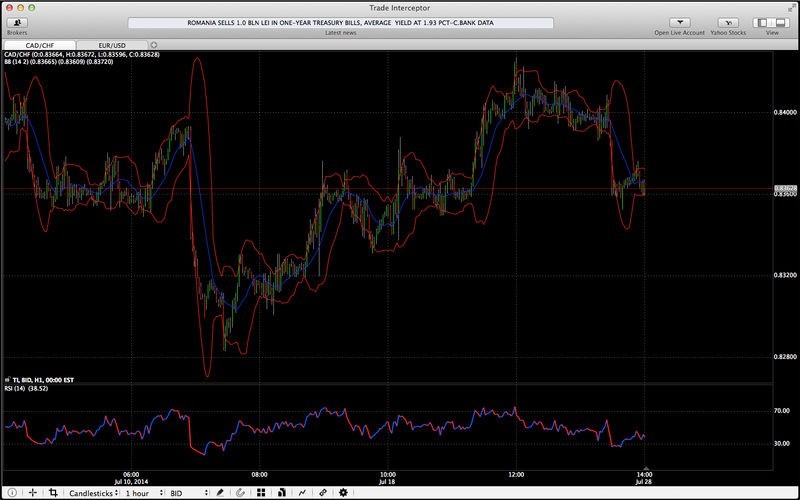
Task: Click the grid layout icon
Action: [x=261, y=493]
